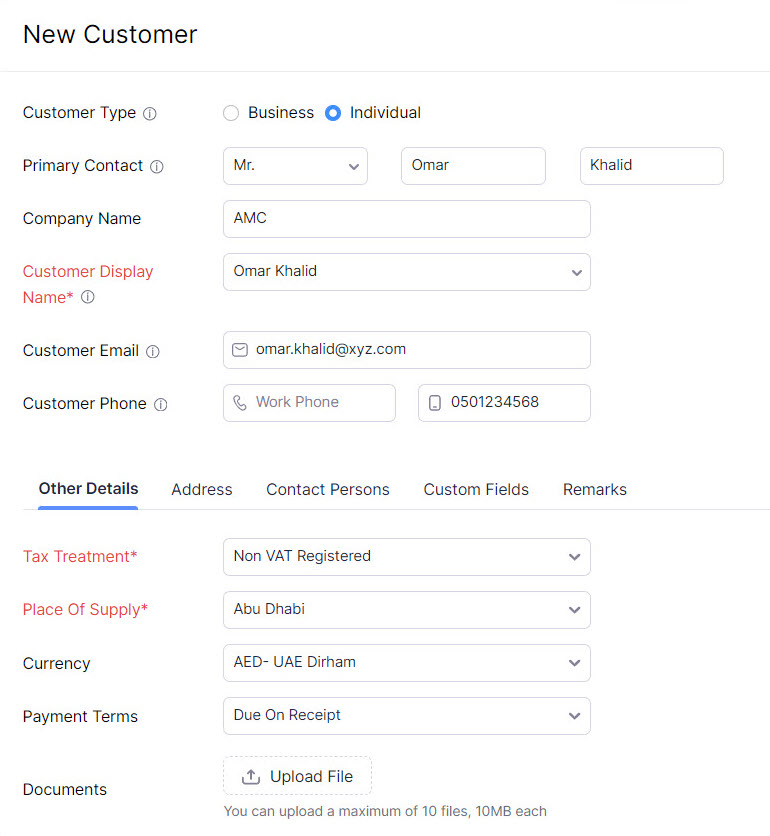Click info icon beside Customer Type
The width and height of the screenshot is (770, 836).
pos(150,114)
